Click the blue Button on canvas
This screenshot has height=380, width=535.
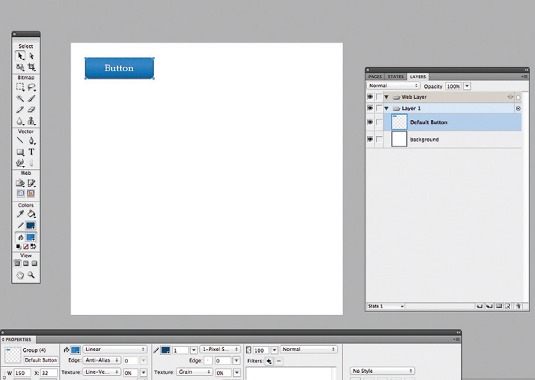click(x=119, y=68)
